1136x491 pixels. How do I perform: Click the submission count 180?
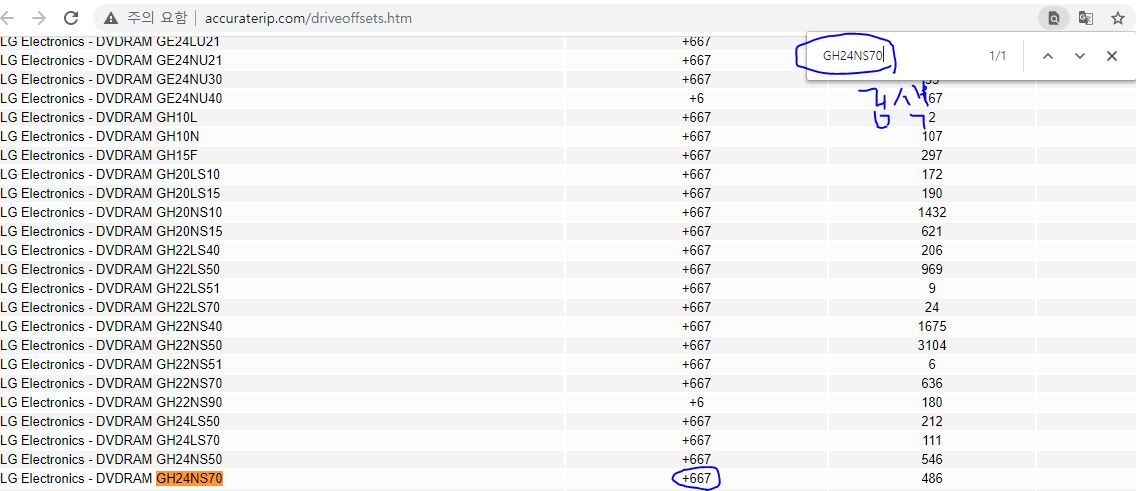(932, 402)
